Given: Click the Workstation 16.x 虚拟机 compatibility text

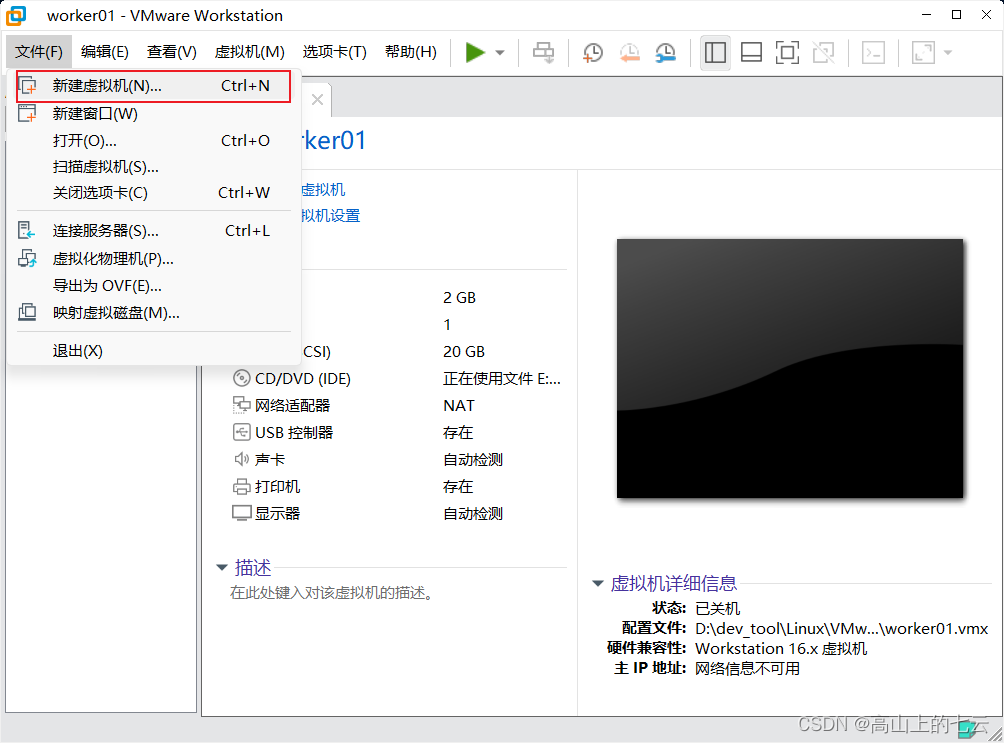Looking at the screenshot, I should (781, 649).
